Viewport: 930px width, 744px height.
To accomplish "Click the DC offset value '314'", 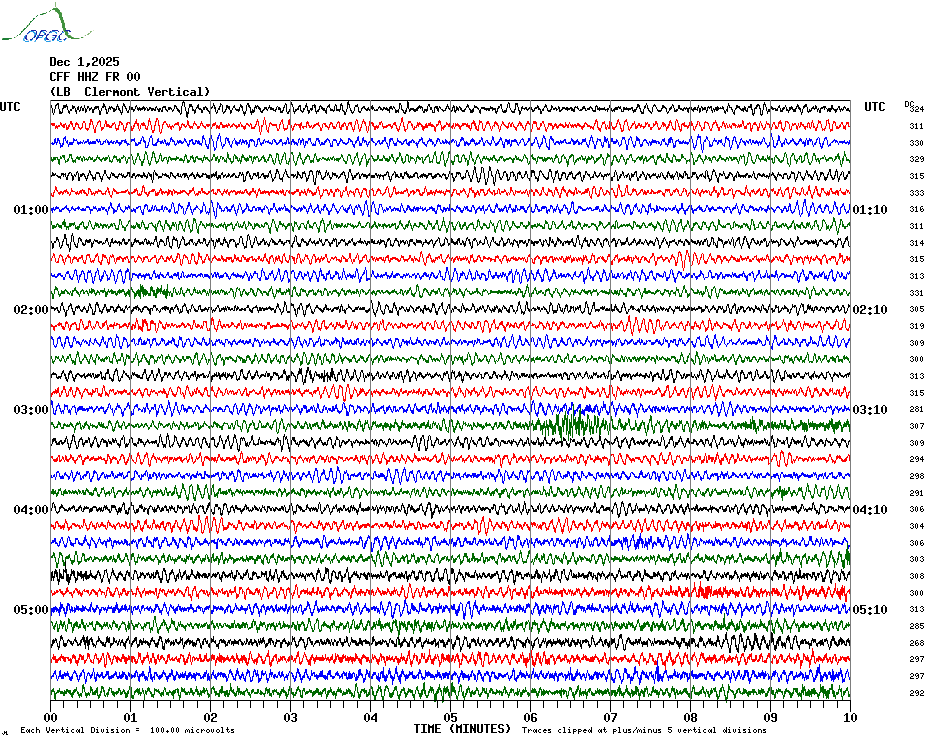I will tap(917, 243).
